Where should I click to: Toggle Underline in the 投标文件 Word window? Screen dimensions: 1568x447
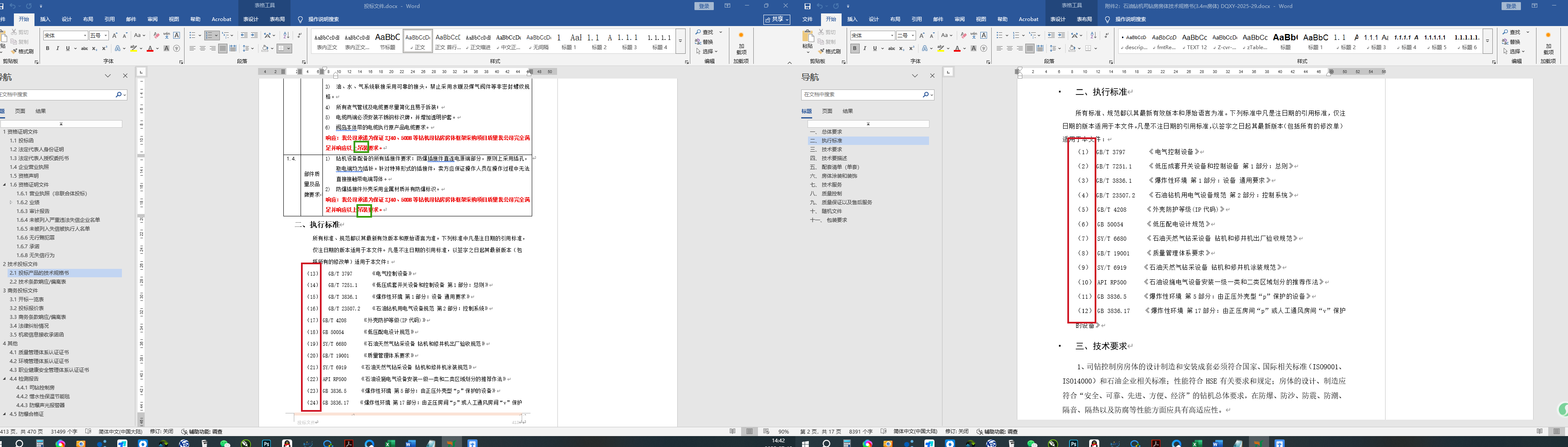pyautogui.click(x=68, y=49)
